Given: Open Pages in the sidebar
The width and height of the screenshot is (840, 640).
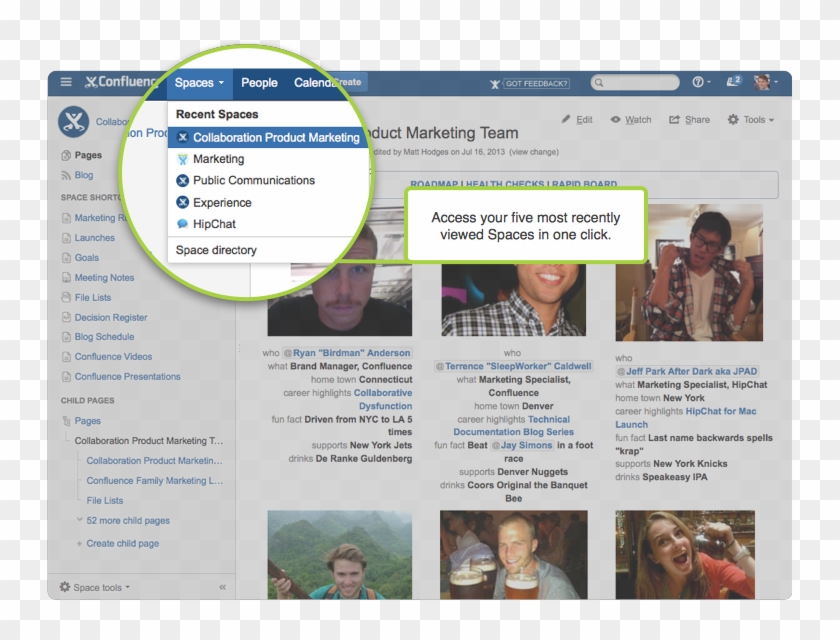Looking at the screenshot, I should [88, 155].
